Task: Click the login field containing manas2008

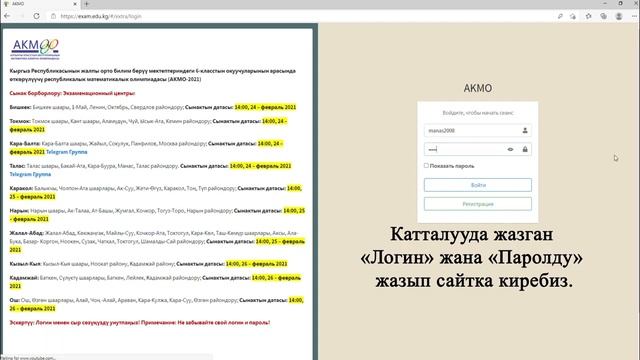Action: tap(478, 131)
